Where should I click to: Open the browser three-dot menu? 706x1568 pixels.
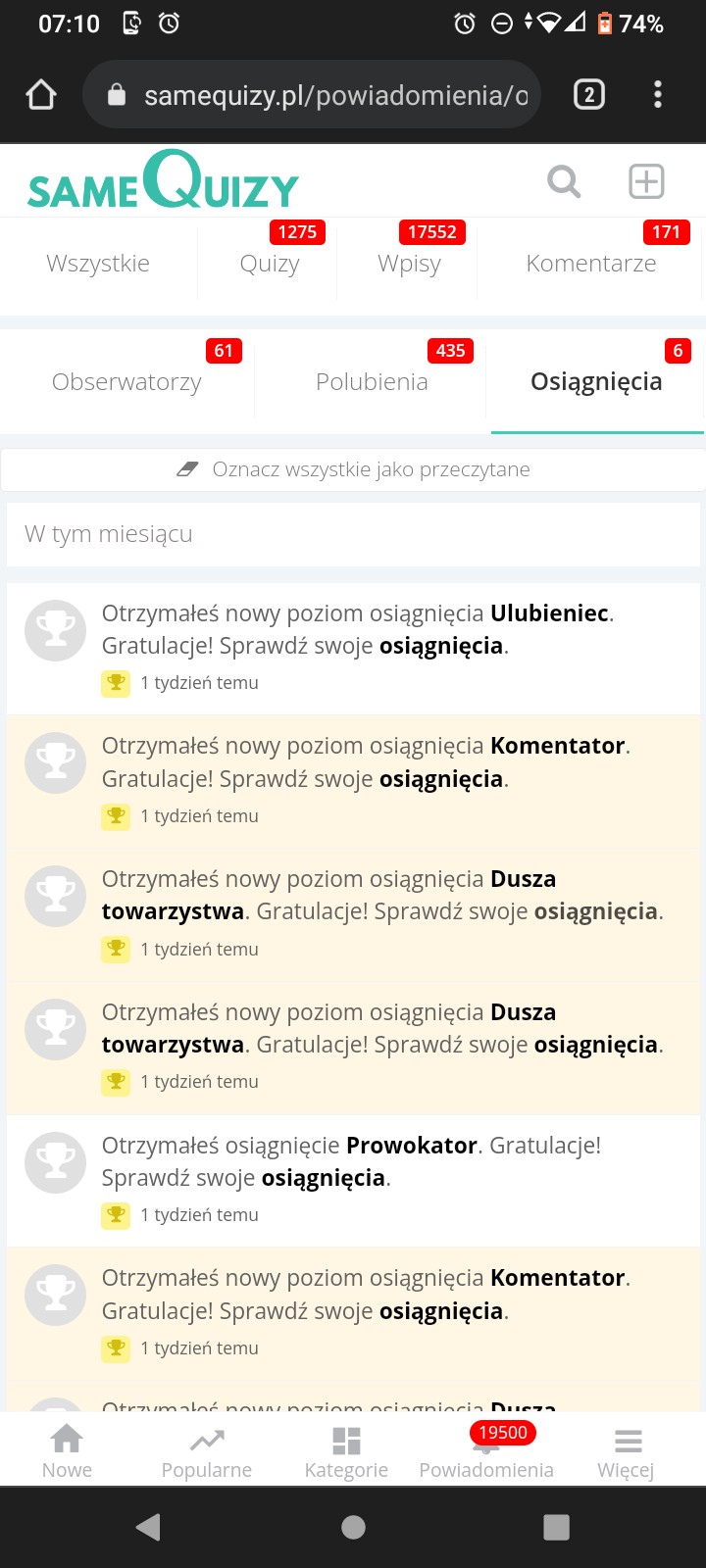[x=658, y=95]
